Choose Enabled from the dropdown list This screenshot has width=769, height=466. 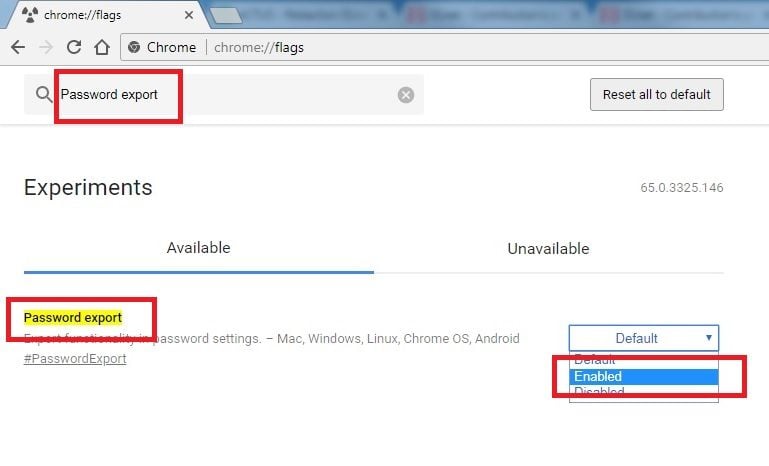point(643,376)
